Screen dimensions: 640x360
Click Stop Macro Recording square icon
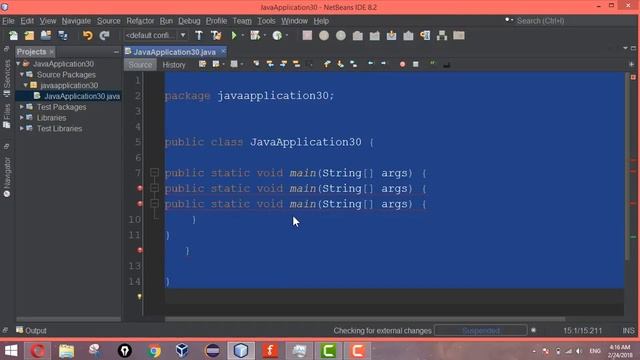pos(416,64)
